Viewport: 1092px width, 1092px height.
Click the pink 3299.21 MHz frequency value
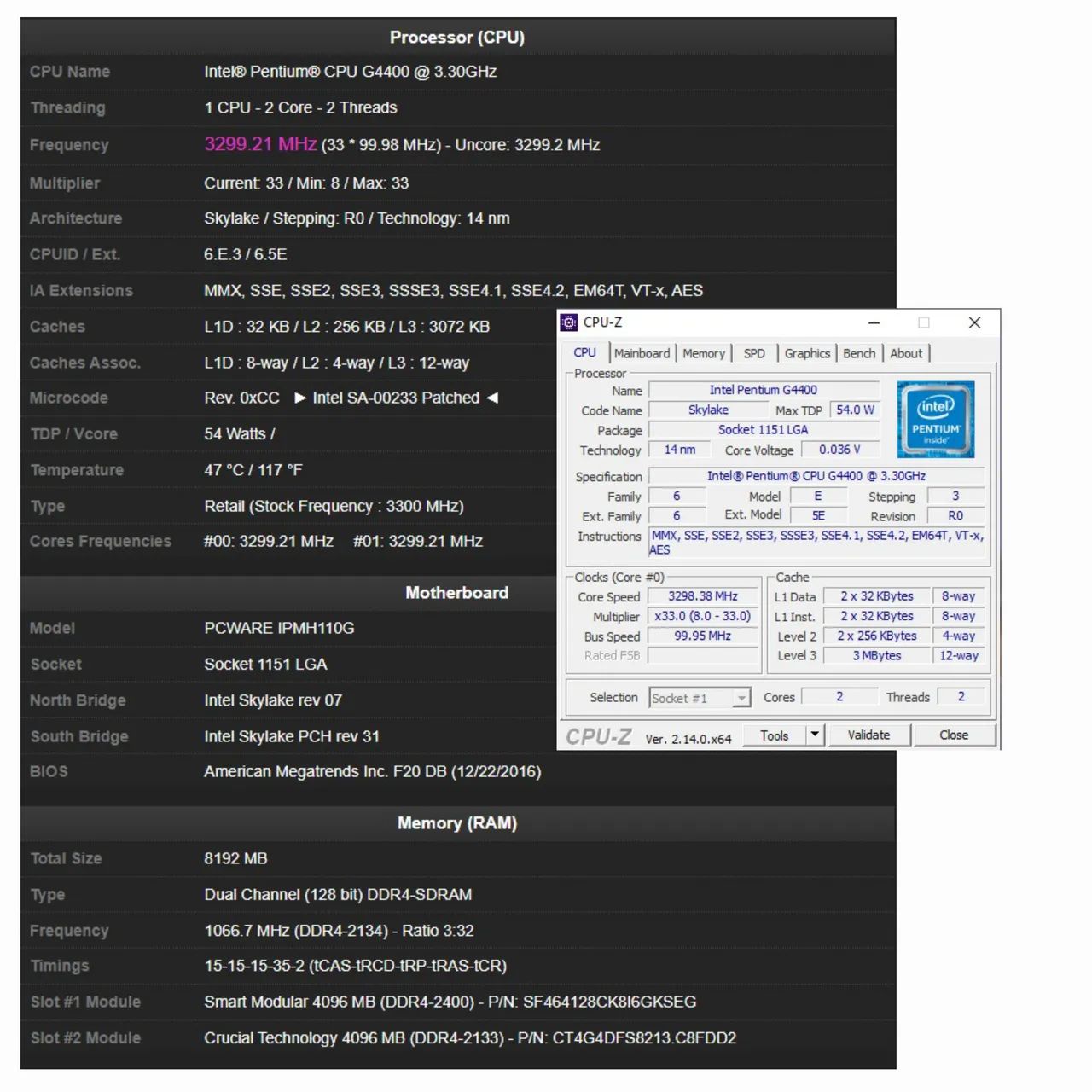tap(260, 144)
